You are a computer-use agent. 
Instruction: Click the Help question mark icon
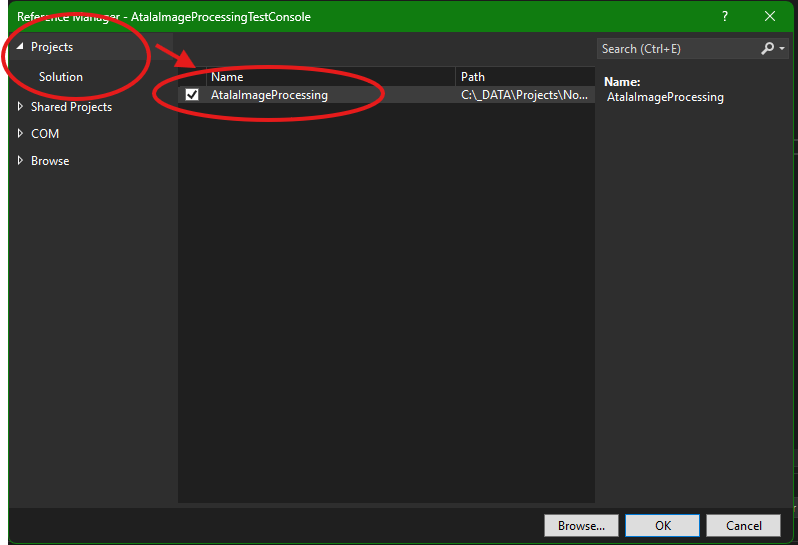tap(725, 16)
